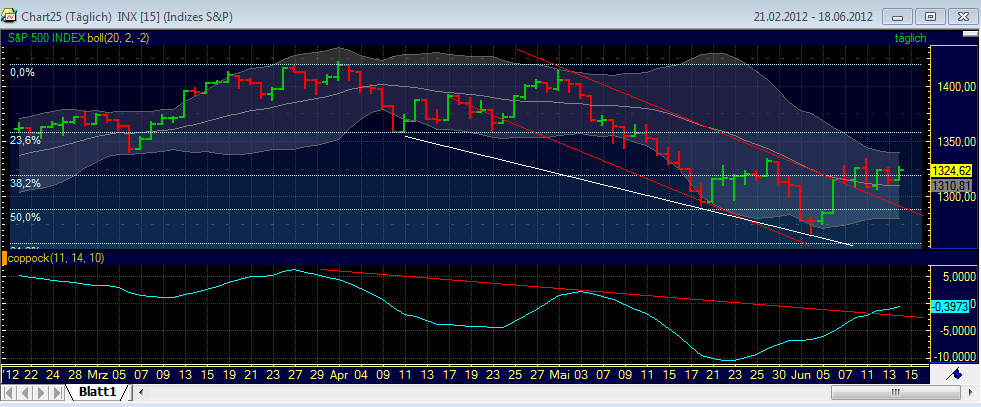Click the Mai label on date axis
The image size is (981, 407).
[559, 375]
